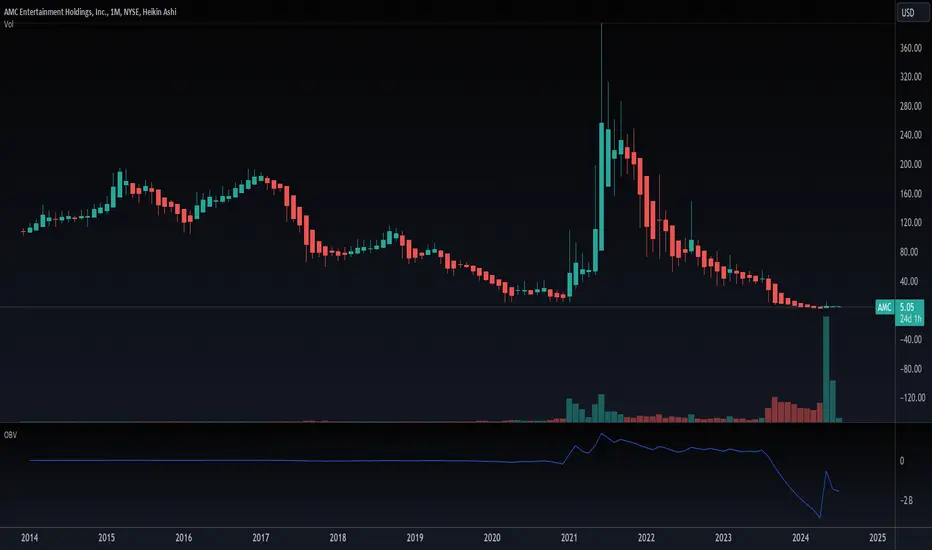Click the 160.00 price scale value
The width and height of the screenshot is (932, 550).
[x=911, y=194]
